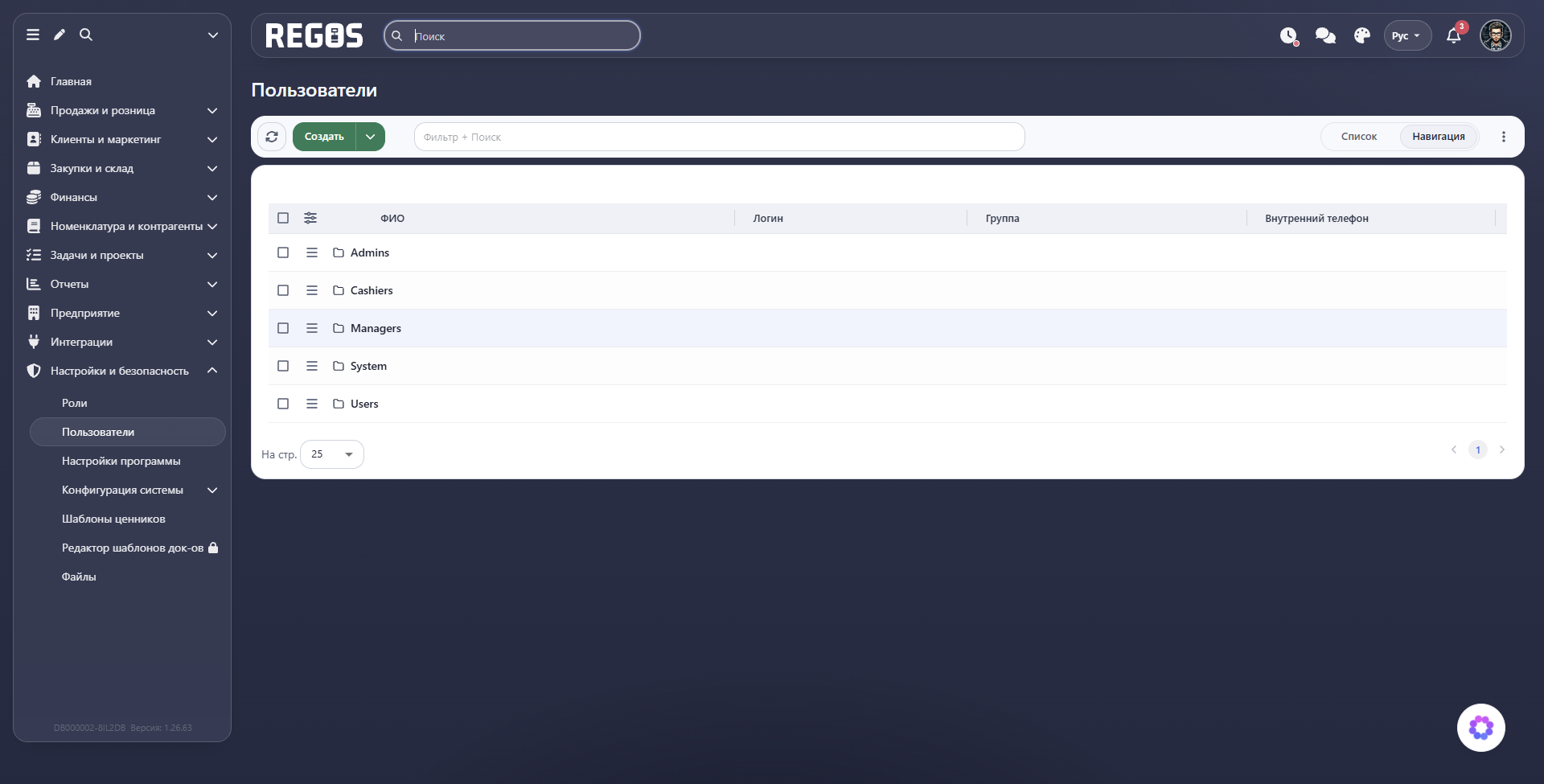Viewport: 1544px width, 784px height.
Task: Open the user profile avatar
Action: coord(1496,35)
